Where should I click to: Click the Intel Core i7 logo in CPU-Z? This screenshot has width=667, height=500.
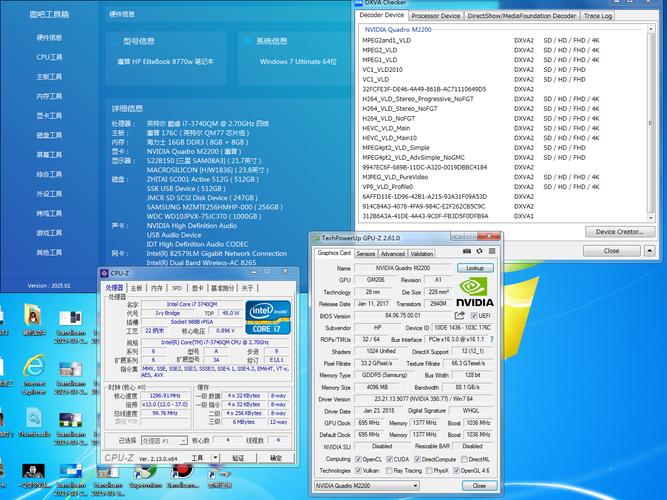pos(268,317)
